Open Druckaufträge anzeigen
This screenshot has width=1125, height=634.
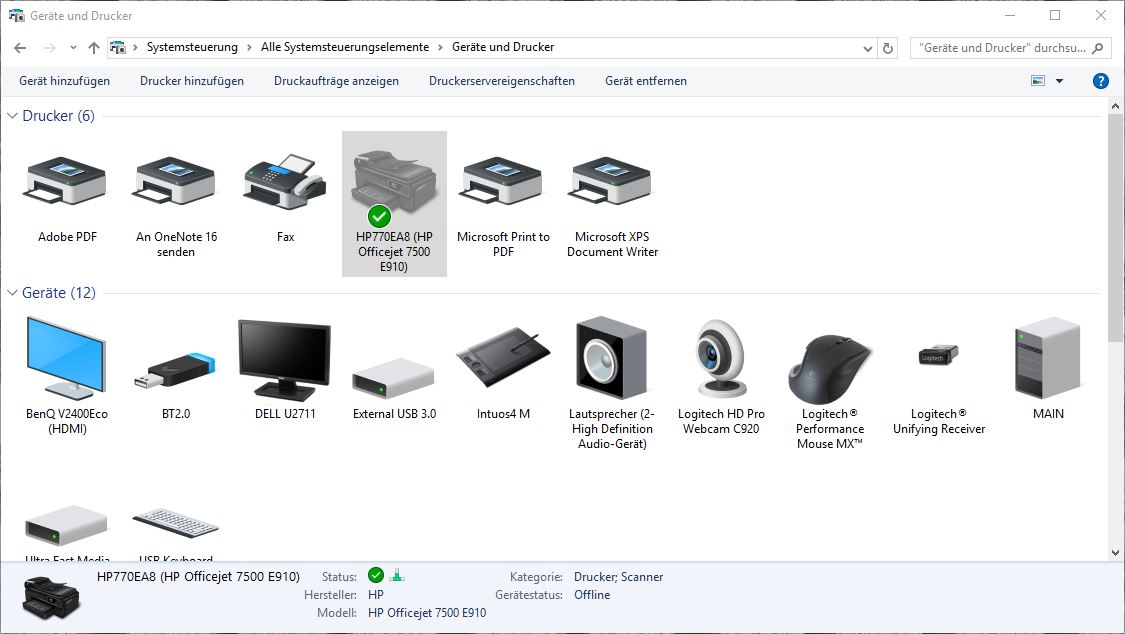[x=336, y=81]
